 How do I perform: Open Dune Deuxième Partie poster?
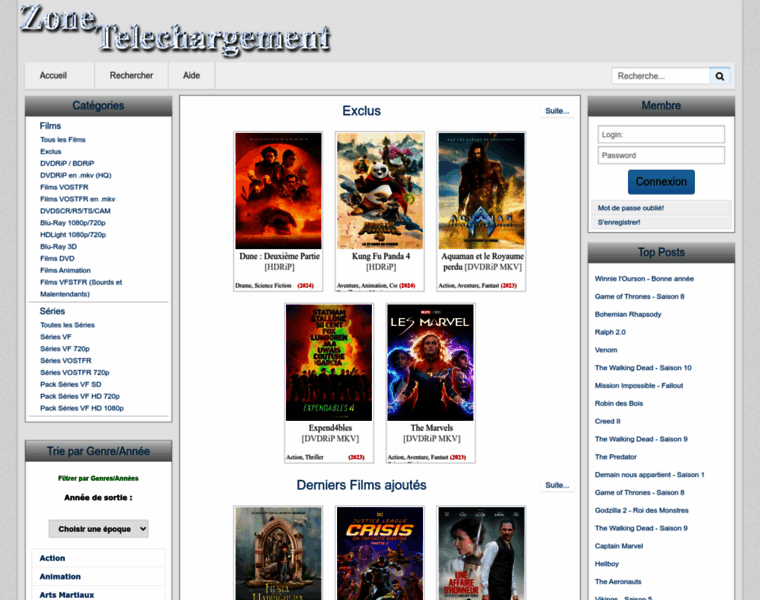coord(278,191)
